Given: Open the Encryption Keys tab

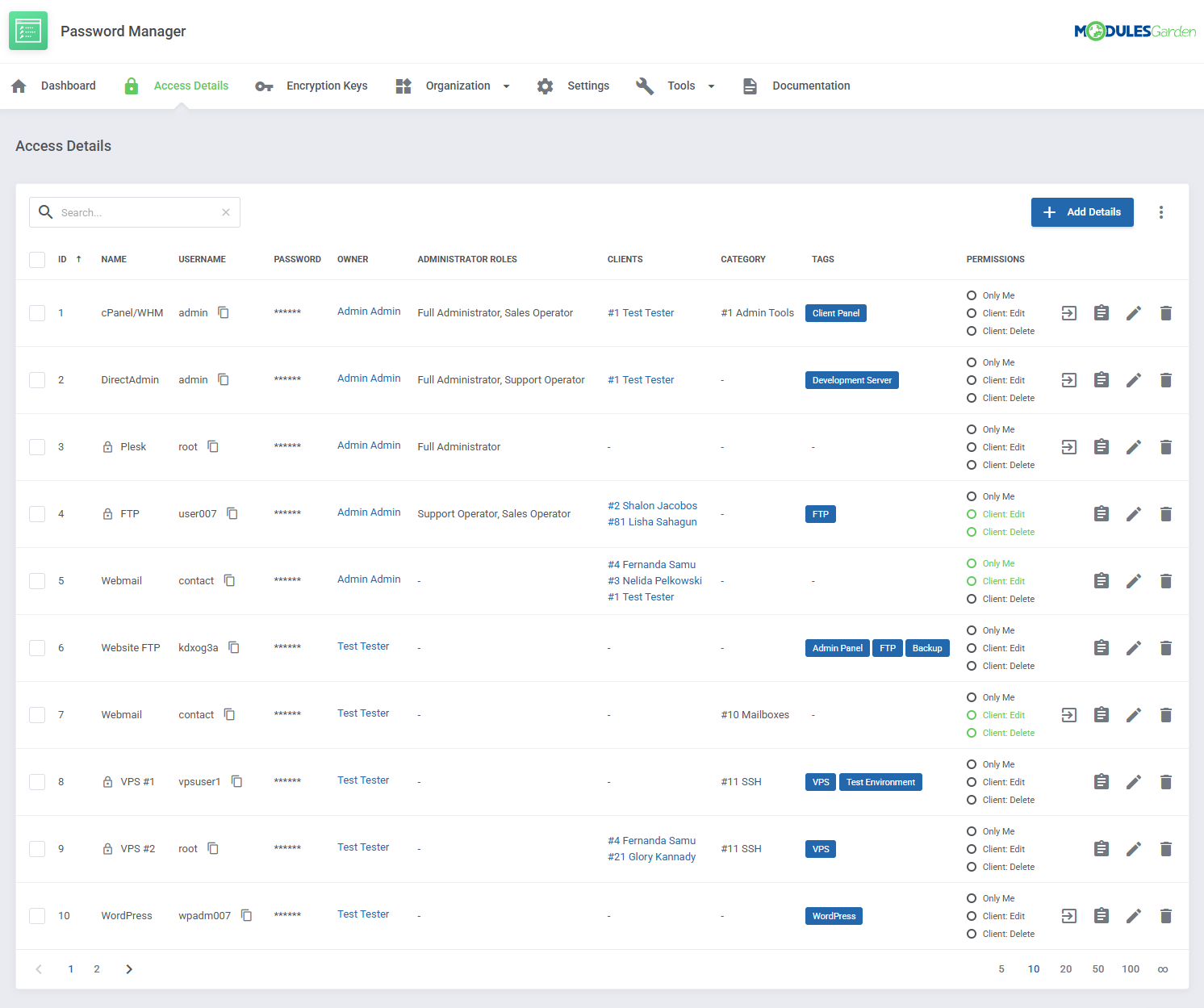Looking at the screenshot, I should tap(326, 86).
